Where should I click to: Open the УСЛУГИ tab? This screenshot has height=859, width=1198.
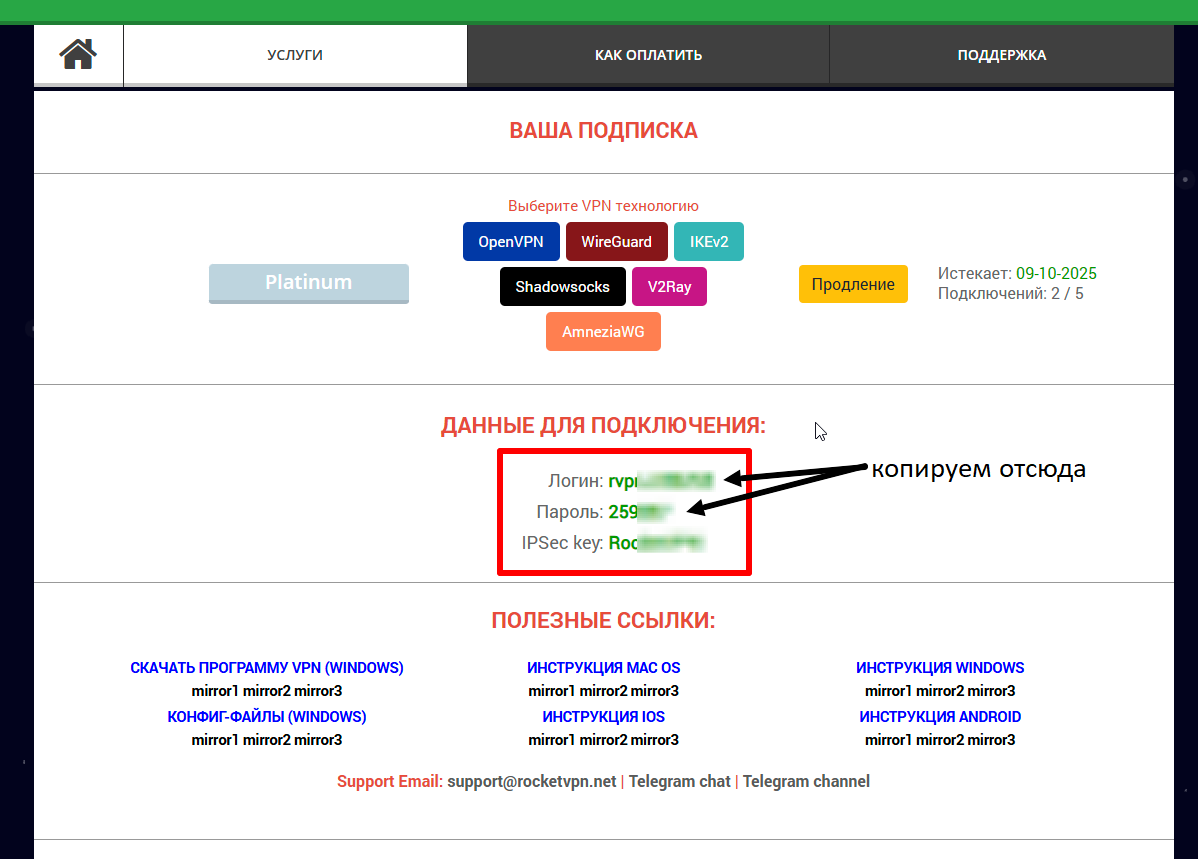[295, 55]
